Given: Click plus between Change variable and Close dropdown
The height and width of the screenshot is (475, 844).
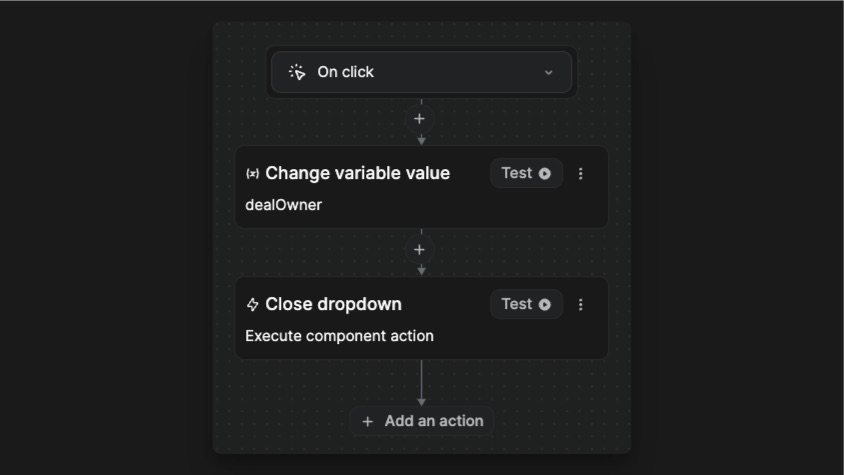Looking at the screenshot, I should pos(420,249).
